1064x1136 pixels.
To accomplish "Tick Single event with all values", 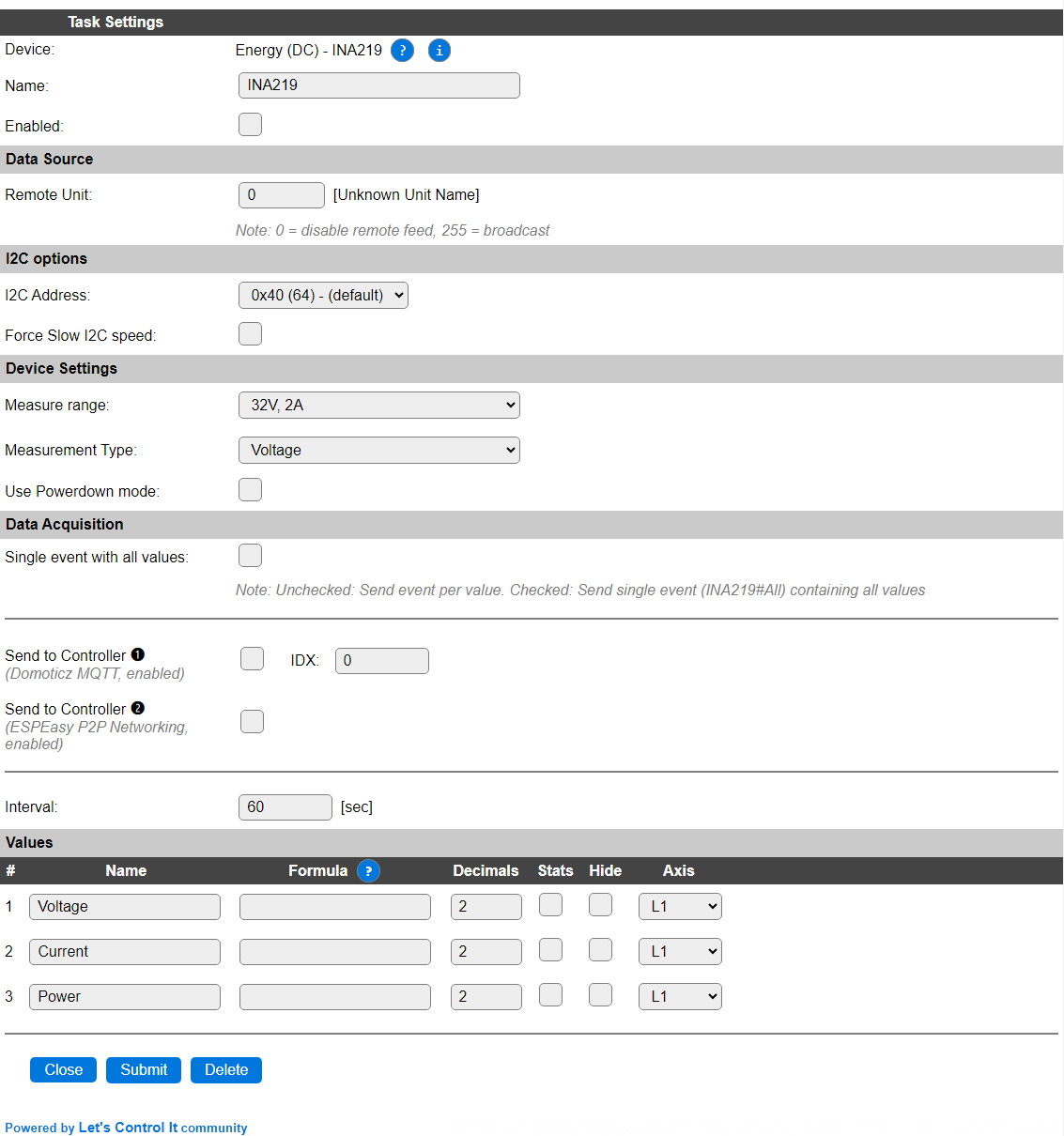I will point(250,556).
